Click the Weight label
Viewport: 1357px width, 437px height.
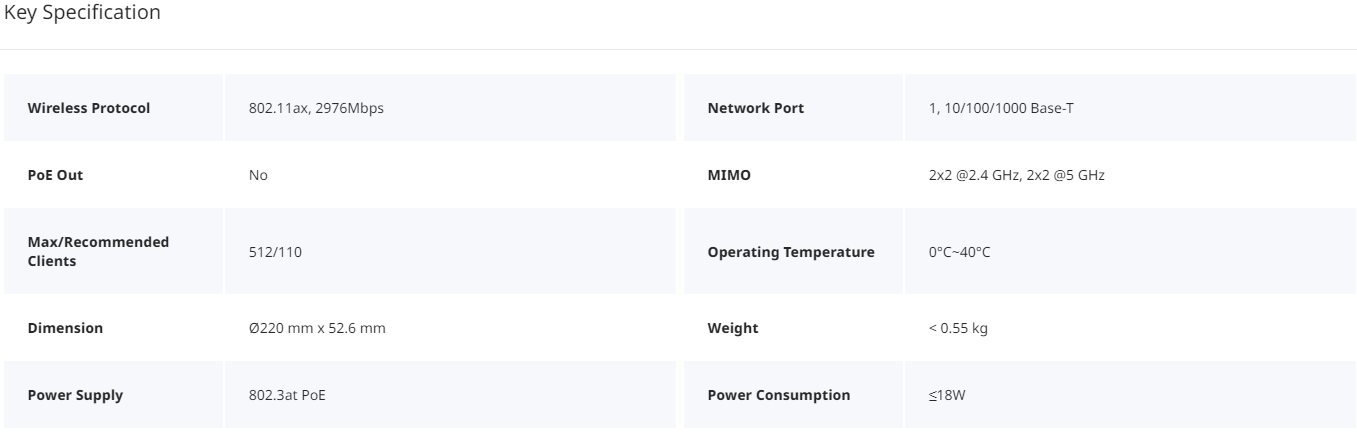[x=732, y=328]
